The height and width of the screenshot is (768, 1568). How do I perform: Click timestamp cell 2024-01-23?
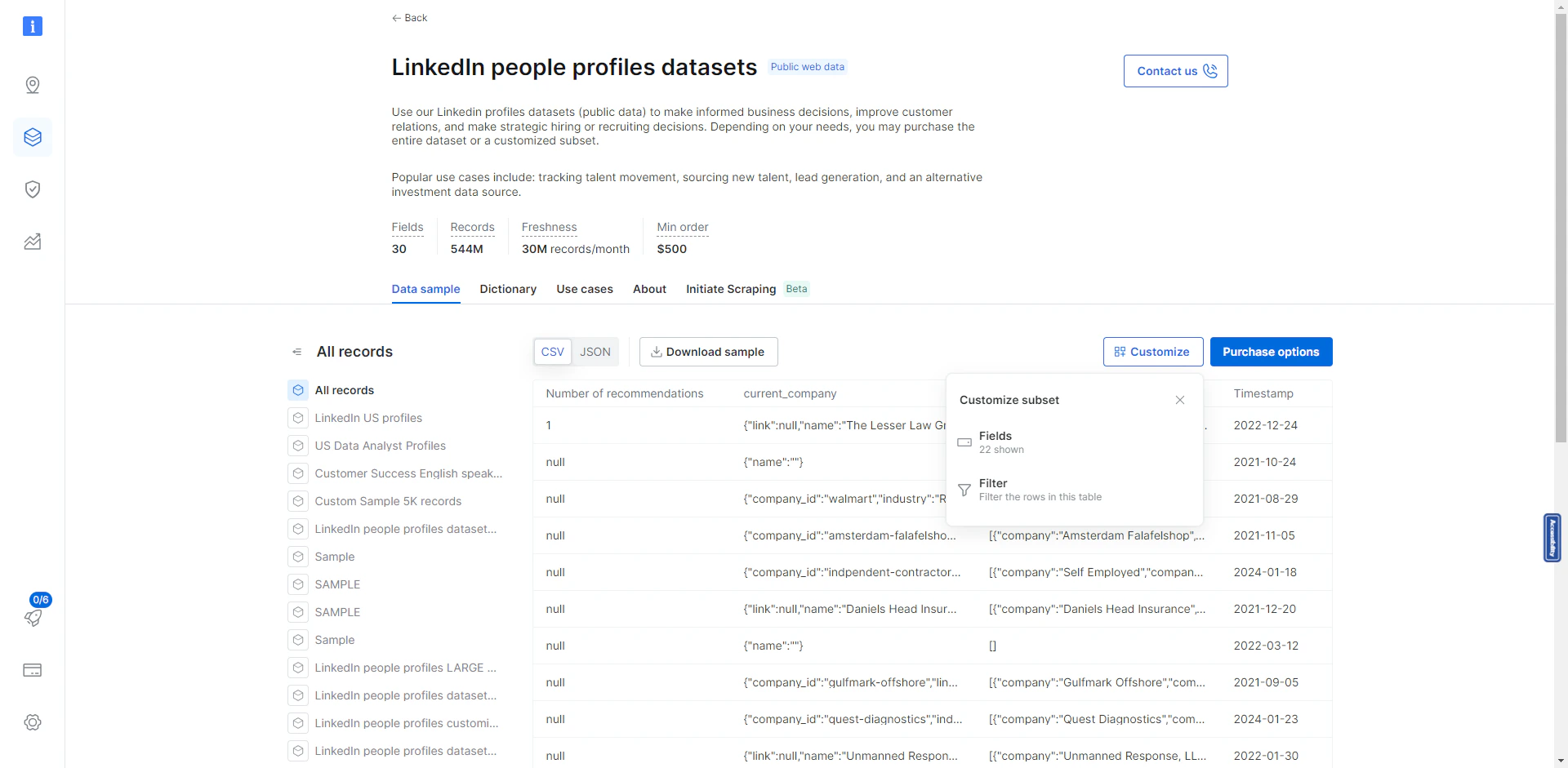click(x=1265, y=719)
